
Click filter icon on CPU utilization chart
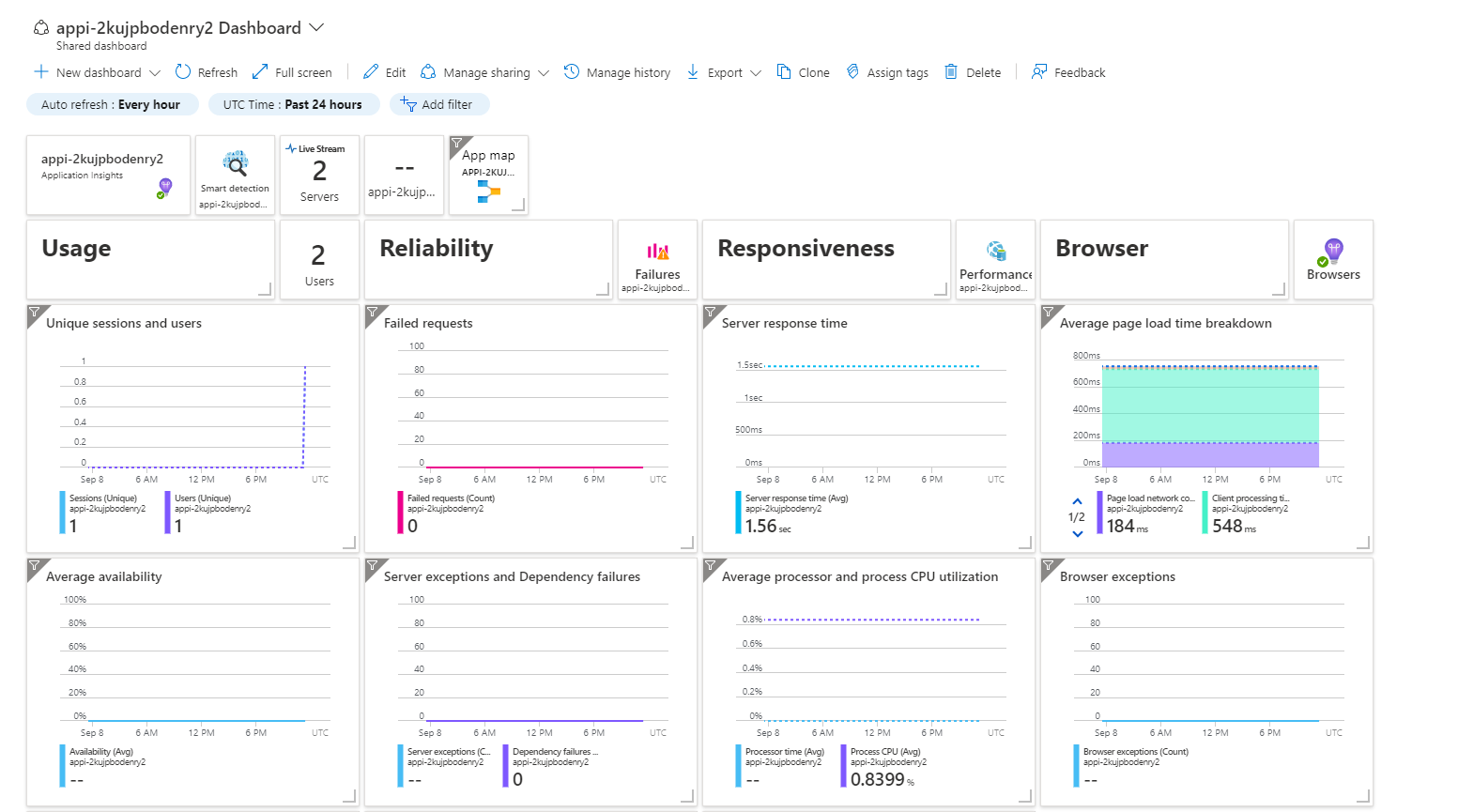point(710,565)
